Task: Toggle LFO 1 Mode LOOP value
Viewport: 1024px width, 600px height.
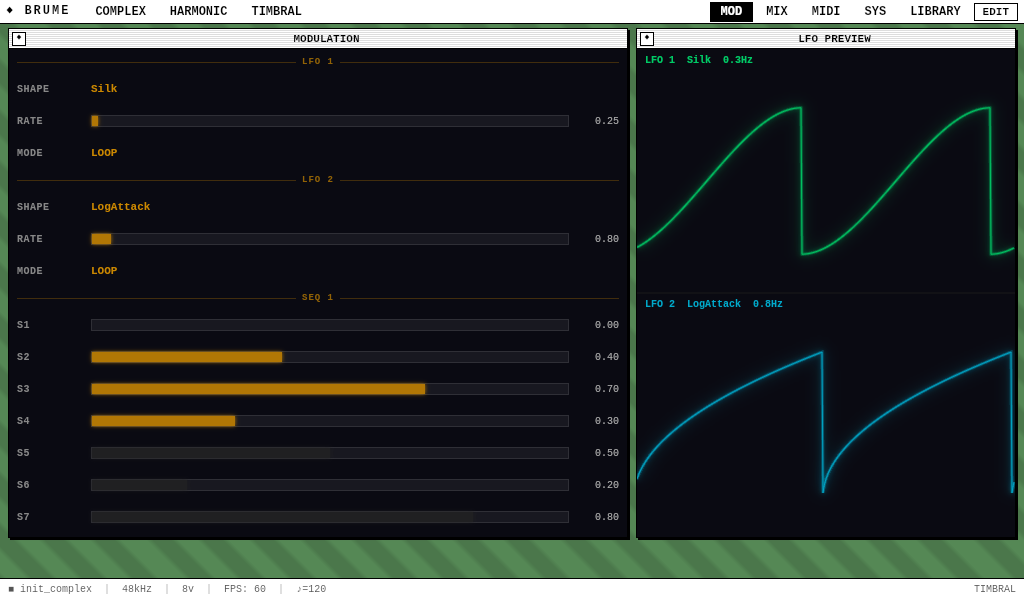Action: coord(104,153)
